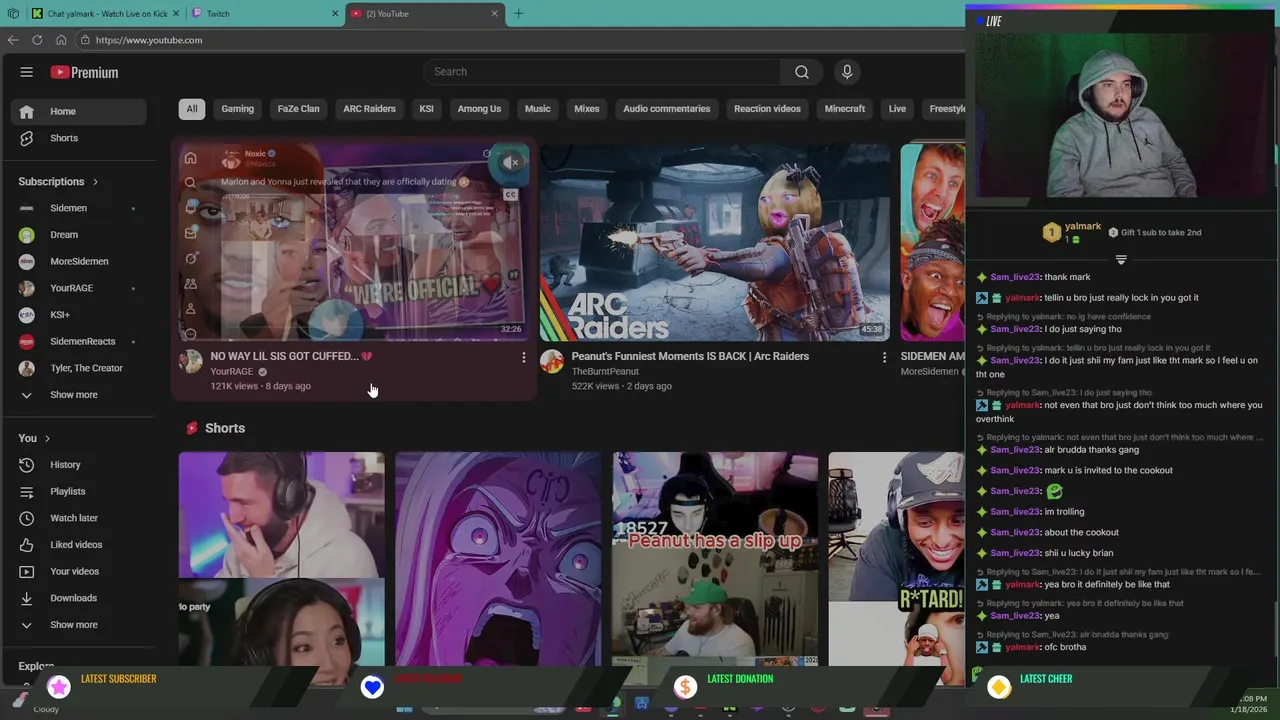Open Liked videos in the sidebar
The width and height of the screenshot is (1280, 720).
click(79, 545)
